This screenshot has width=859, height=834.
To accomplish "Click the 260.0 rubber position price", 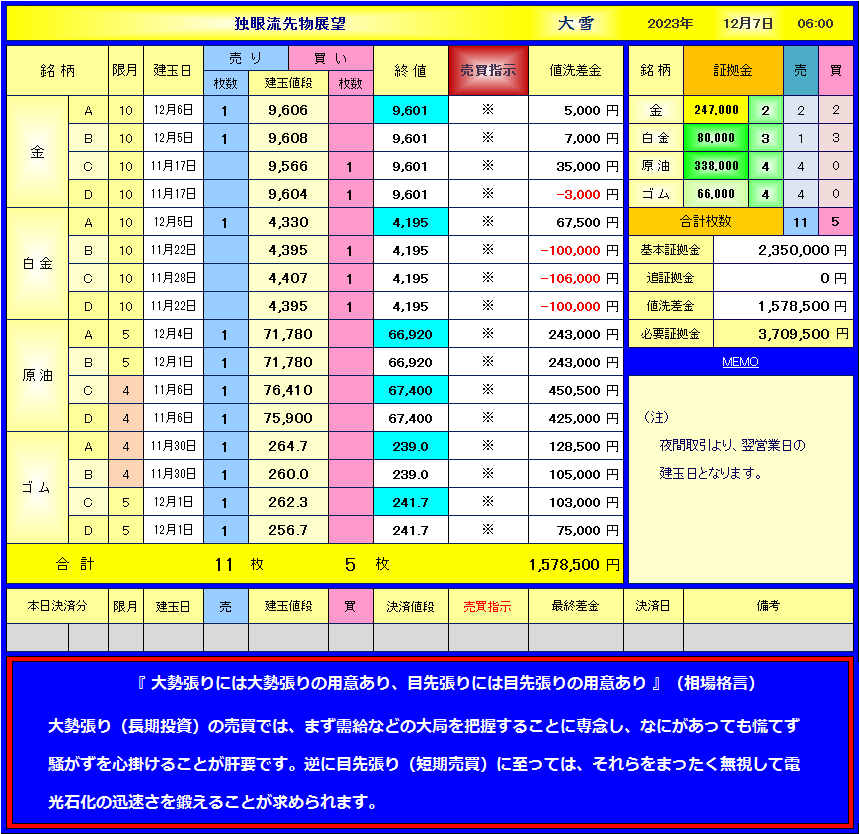I will point(288,473).
